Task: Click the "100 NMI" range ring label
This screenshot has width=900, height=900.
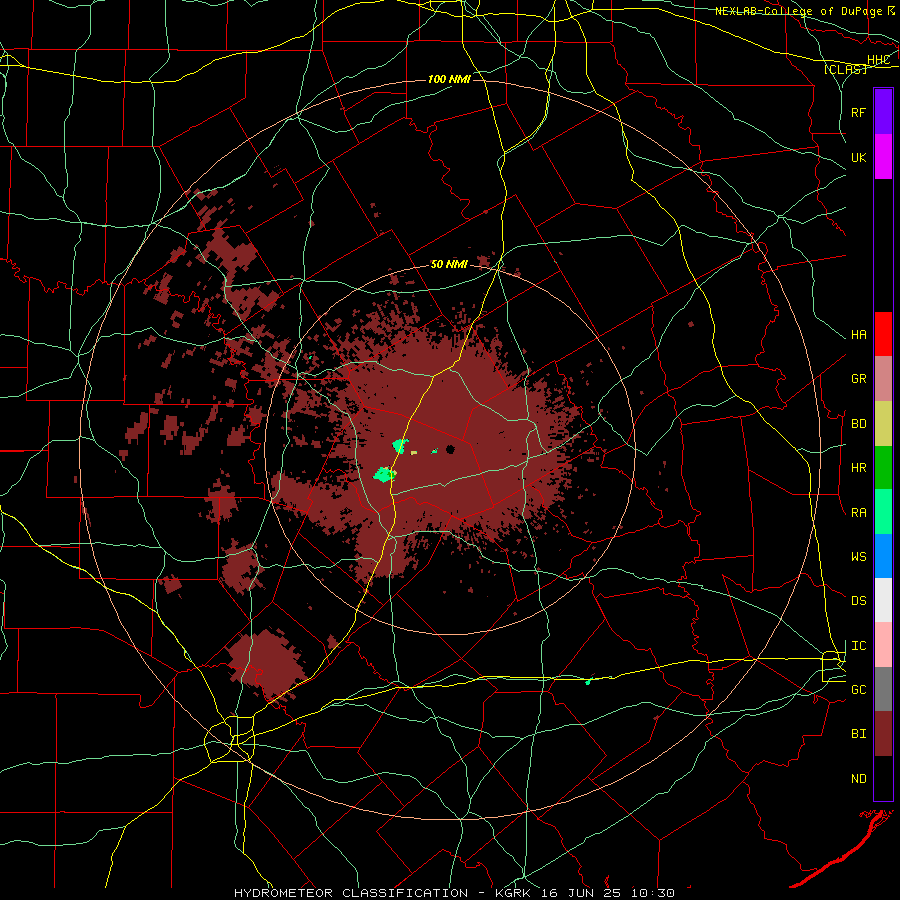Action: click(x=449, y=79)
